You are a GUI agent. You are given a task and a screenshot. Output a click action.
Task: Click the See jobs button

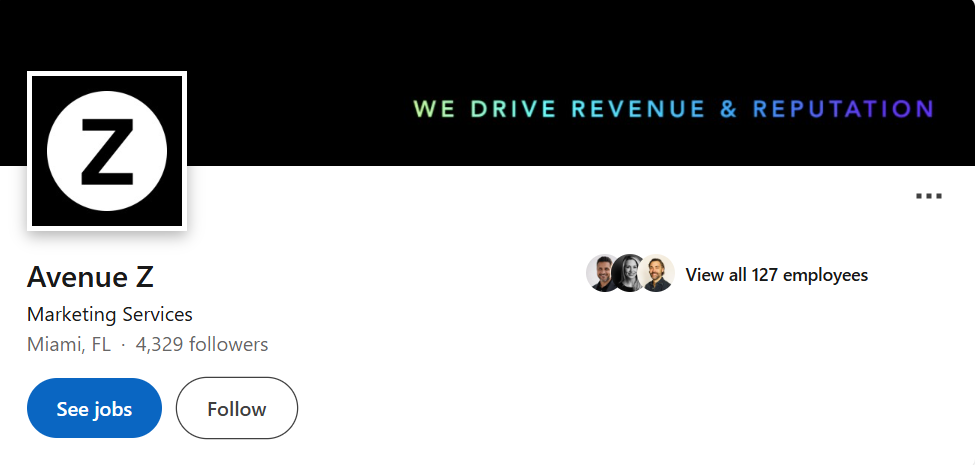[x=95, y=408]
